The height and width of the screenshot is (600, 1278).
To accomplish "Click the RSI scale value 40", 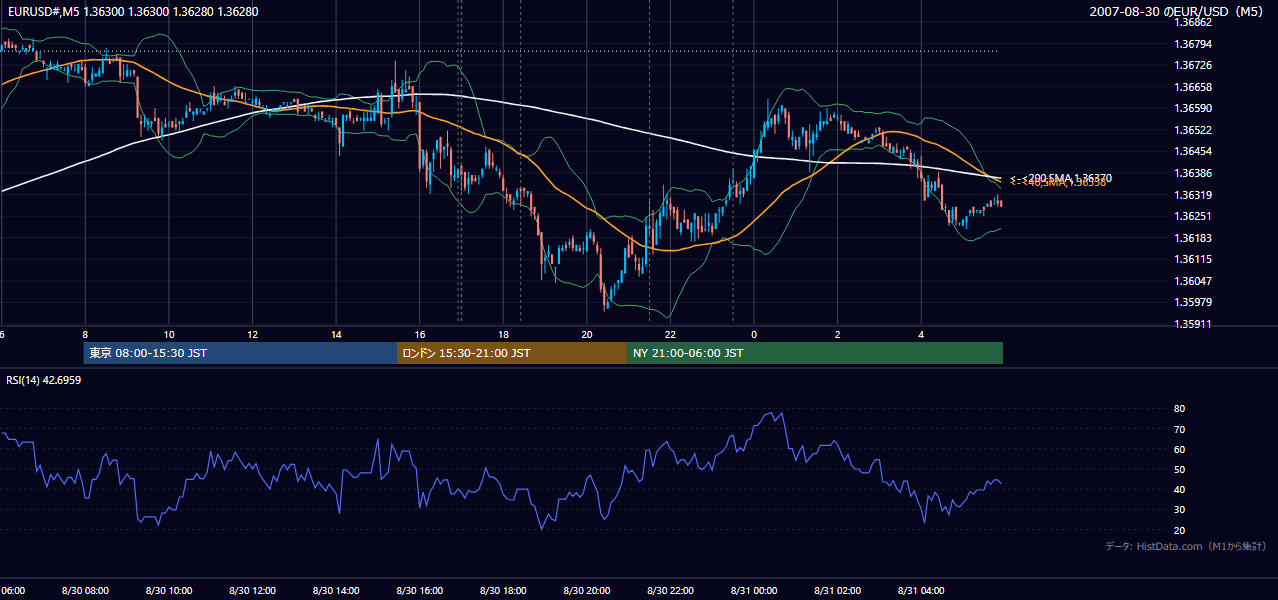I will pos(1179,489).
